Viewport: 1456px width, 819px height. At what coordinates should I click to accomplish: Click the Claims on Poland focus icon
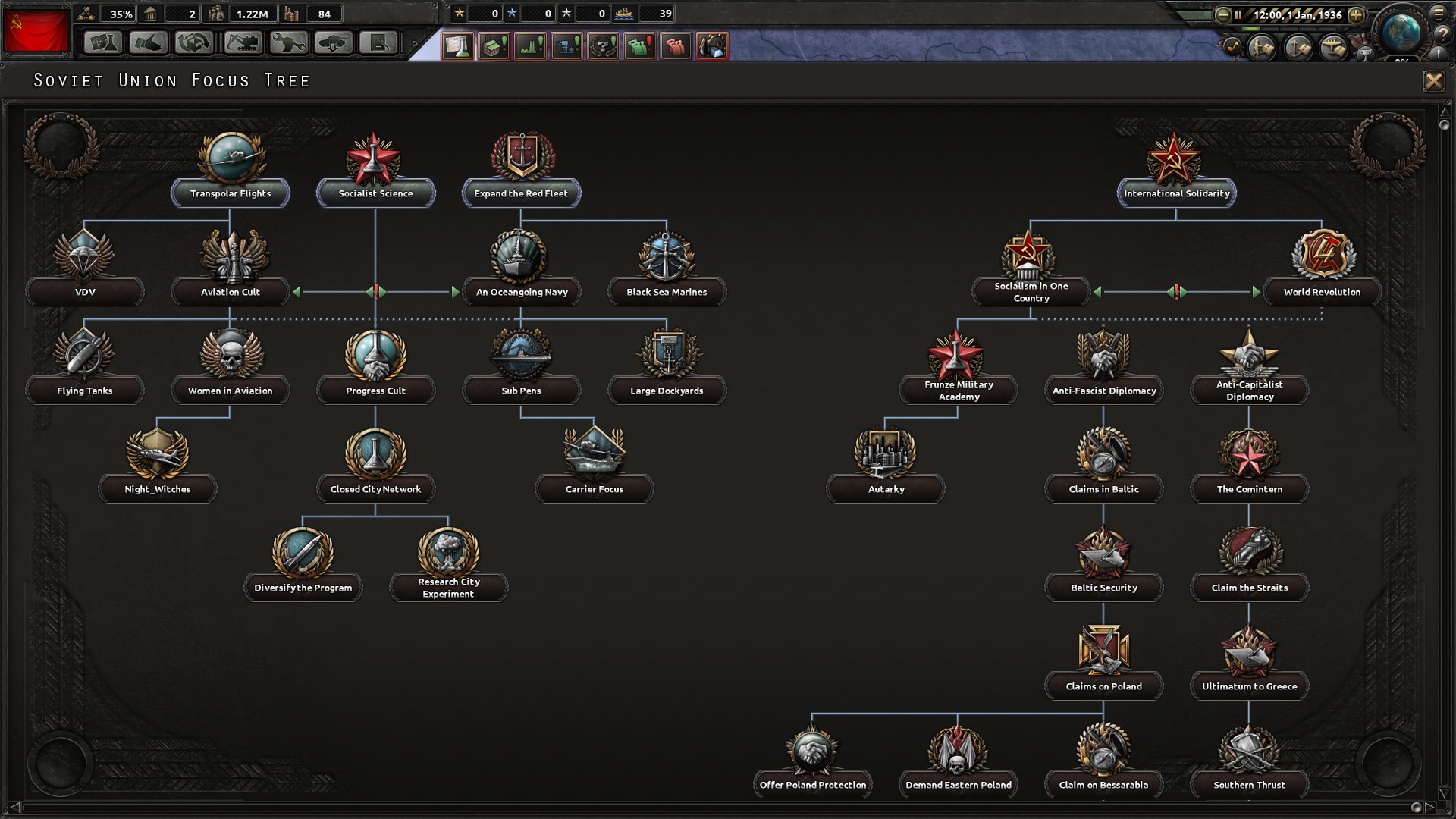1103,649
